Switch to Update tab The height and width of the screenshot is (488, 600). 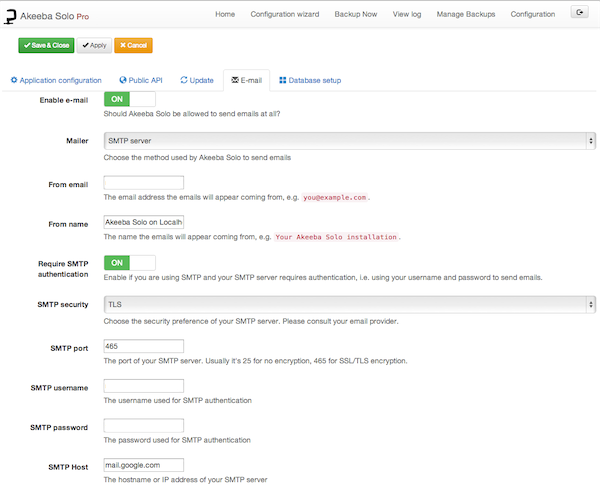pyautogui.click(x=197, y=80)
